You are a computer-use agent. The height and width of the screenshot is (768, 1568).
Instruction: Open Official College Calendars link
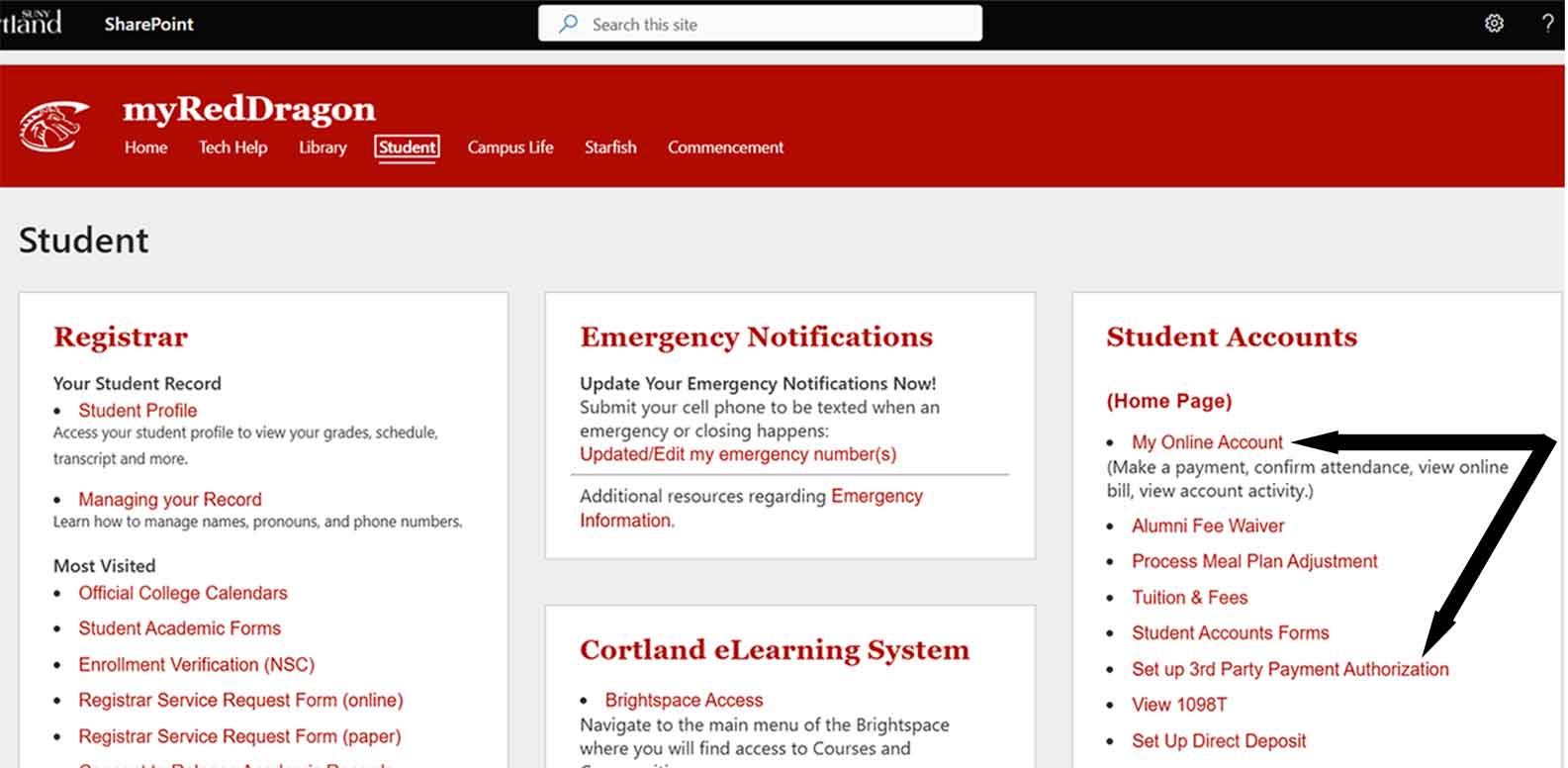(x=183, y=593)
